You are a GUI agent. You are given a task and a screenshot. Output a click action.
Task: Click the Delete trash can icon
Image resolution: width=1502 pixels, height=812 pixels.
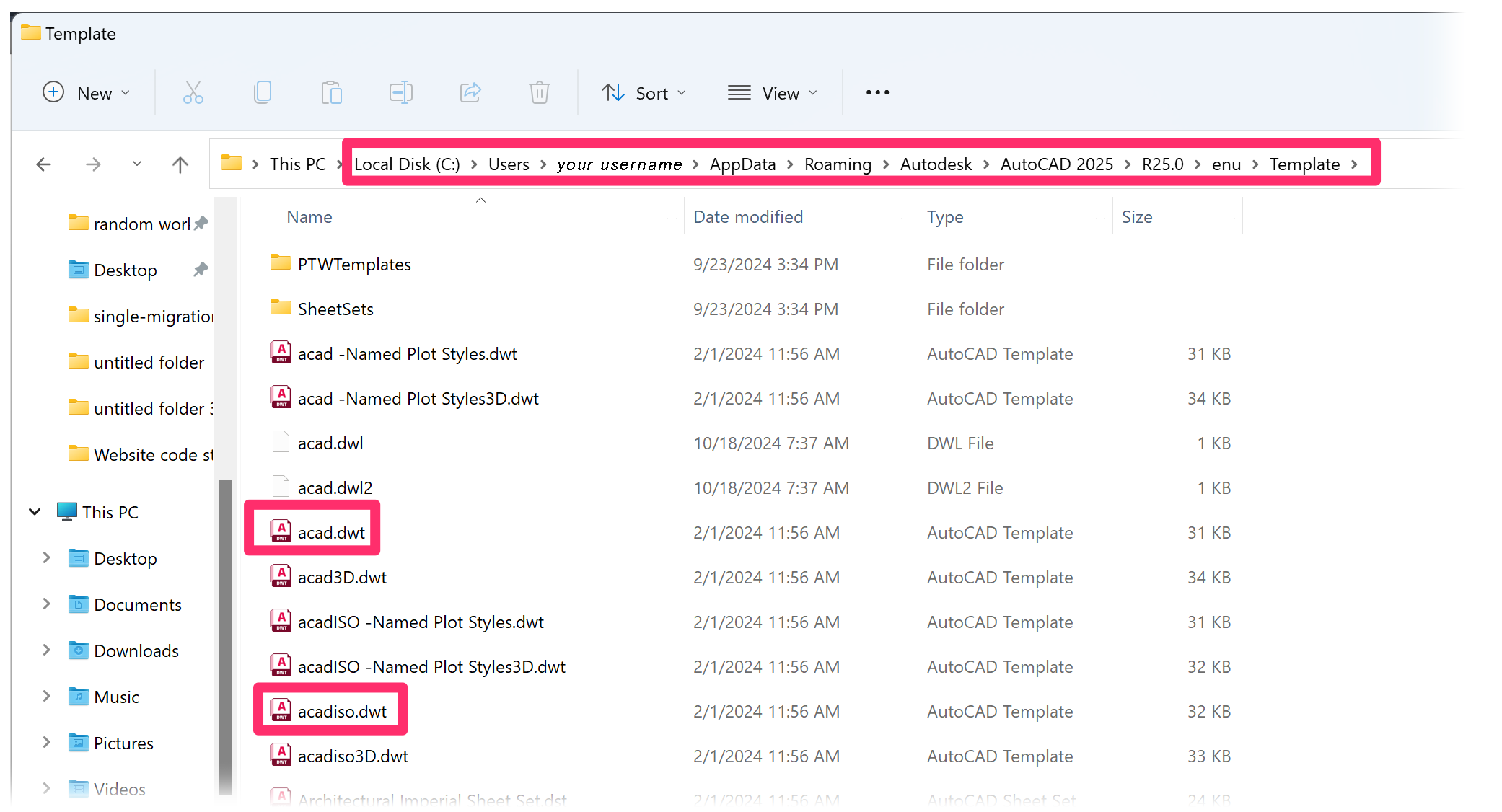[539, 92]
